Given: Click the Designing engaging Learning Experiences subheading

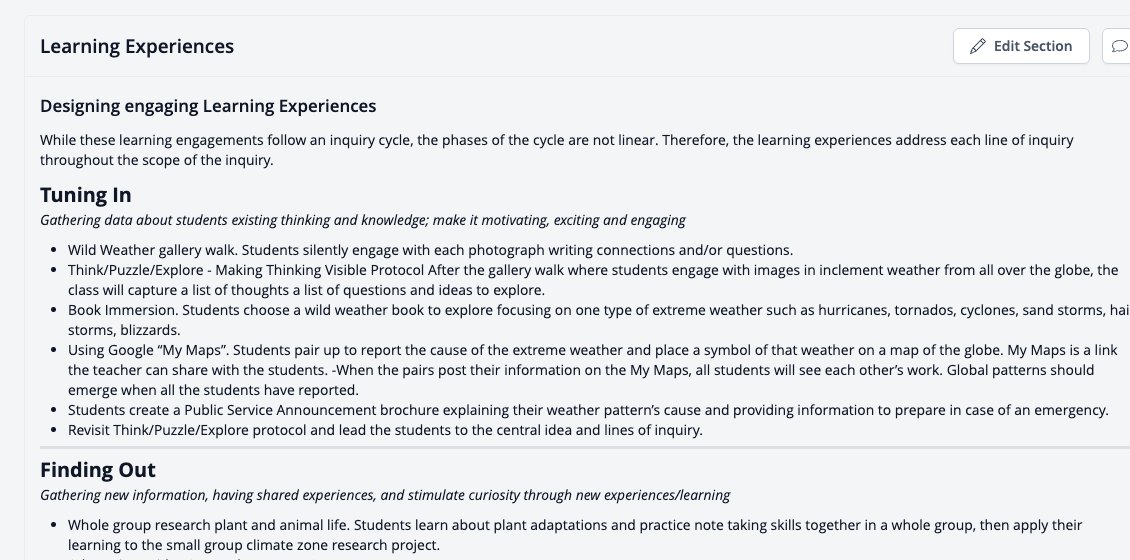Looking at the screenshot, I should point(208,106).
